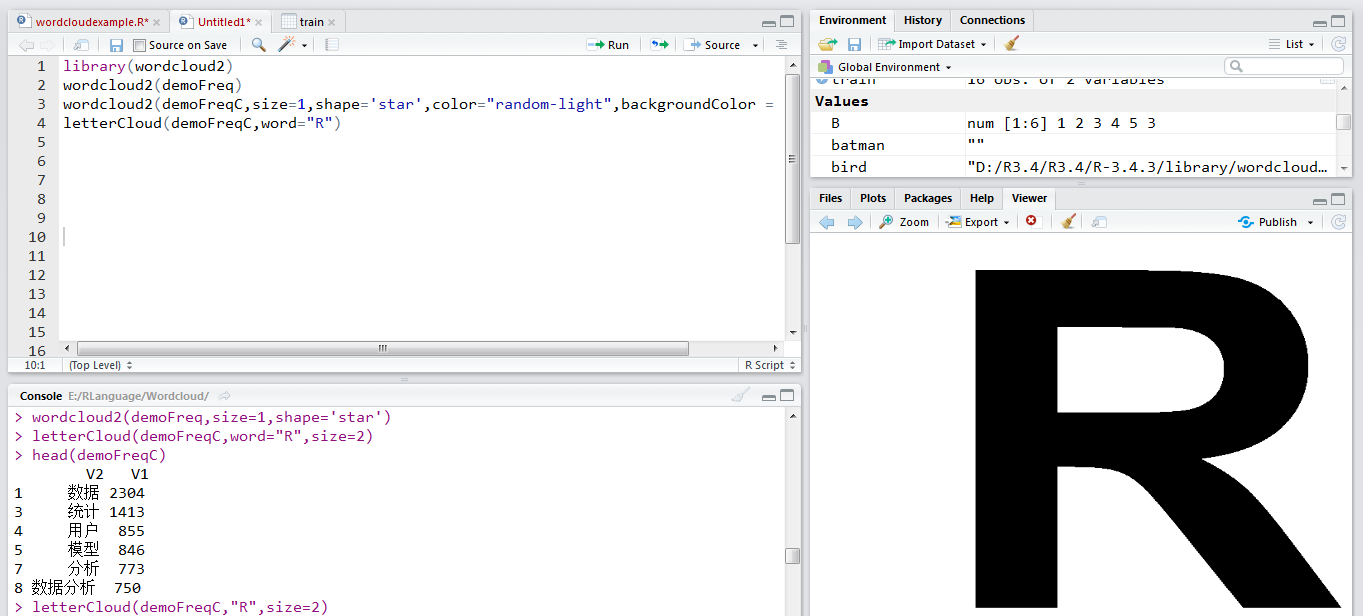Show script in new window icon
This screenshot has height=616, width=1363.
pos(82,45)
